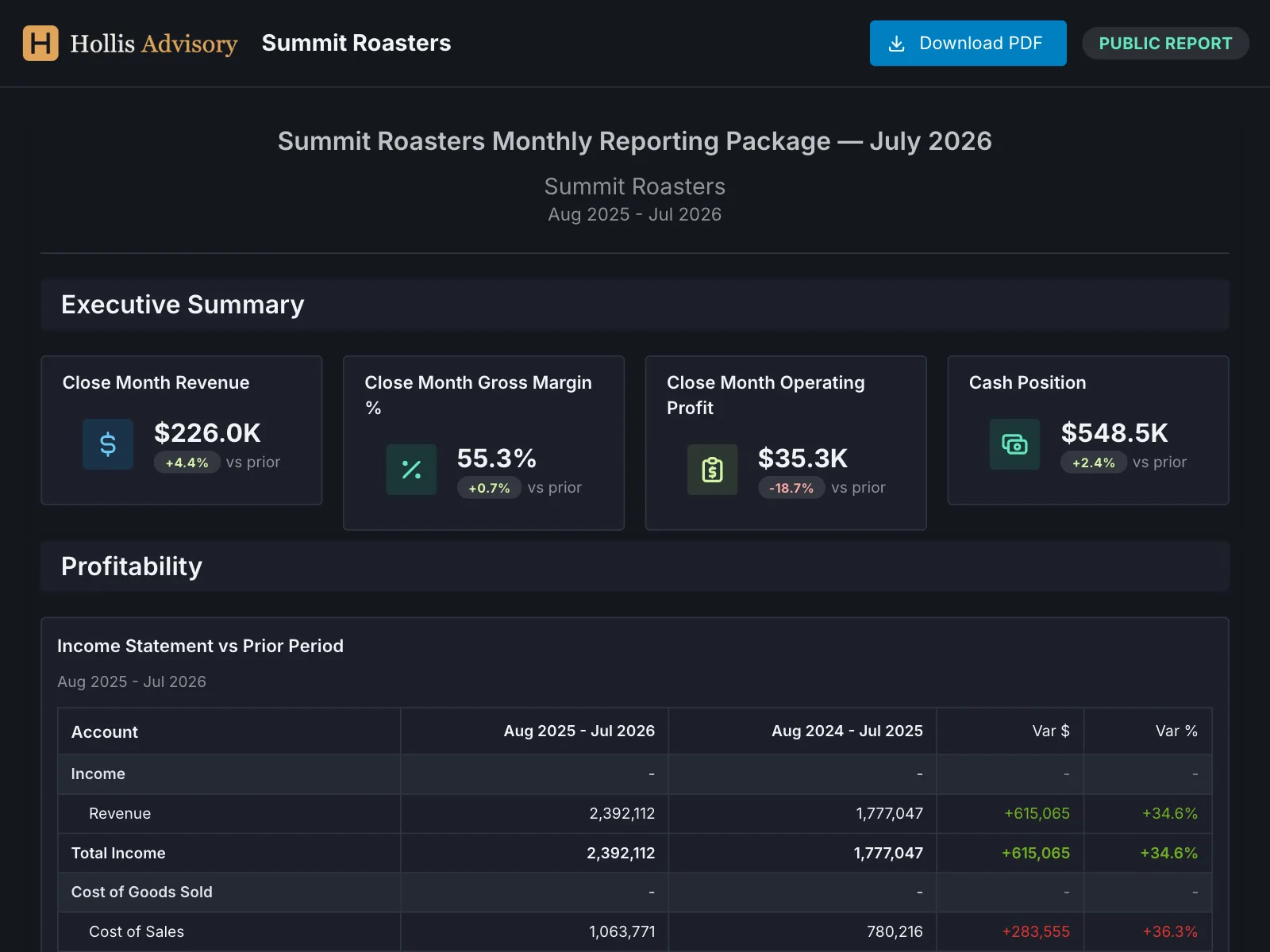Viewport: 1270px width, 952px height.
Task: Click the Monthly Reporting Package July 2026 title
Action: [x=635, y=141]
